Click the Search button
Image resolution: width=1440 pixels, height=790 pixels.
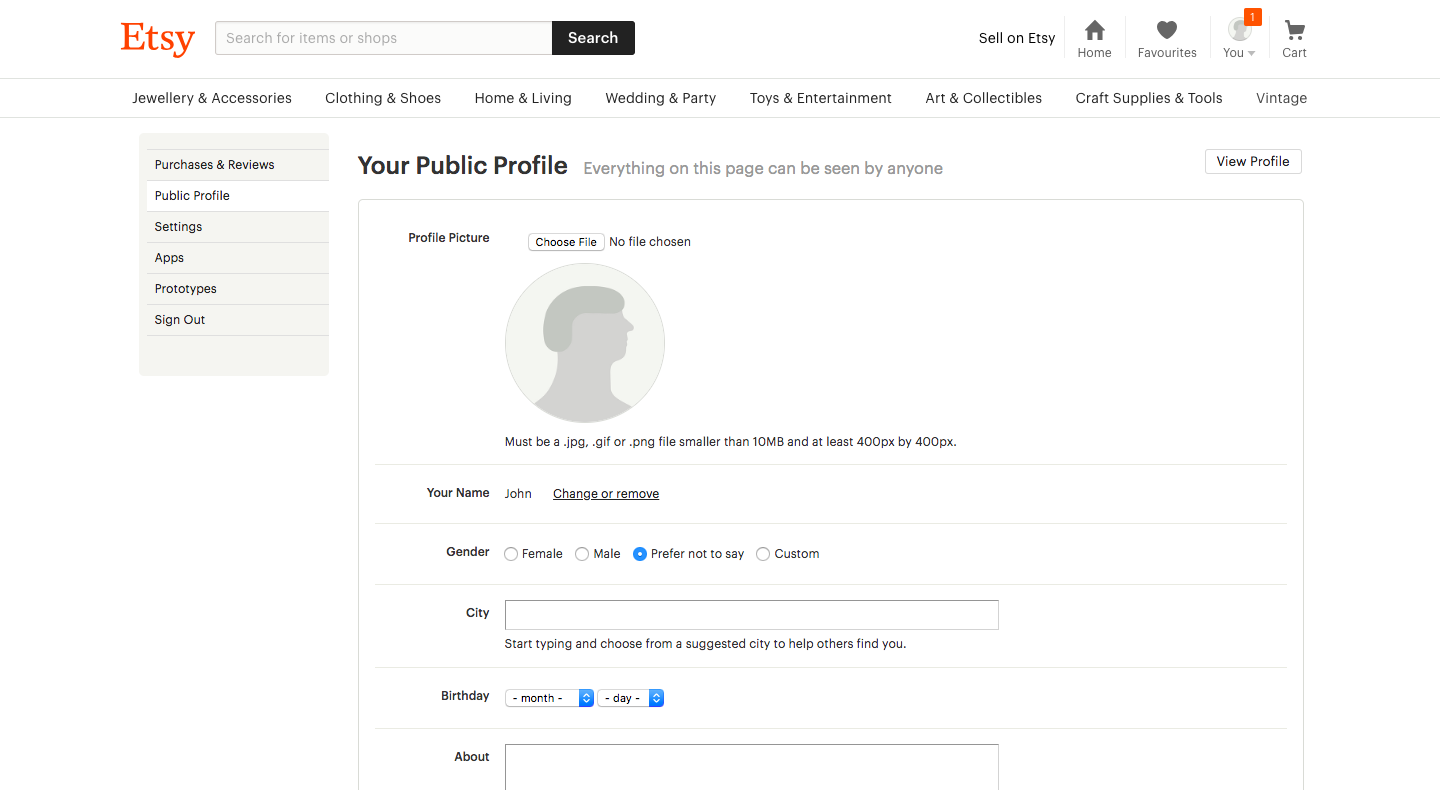tap(592, 37)
